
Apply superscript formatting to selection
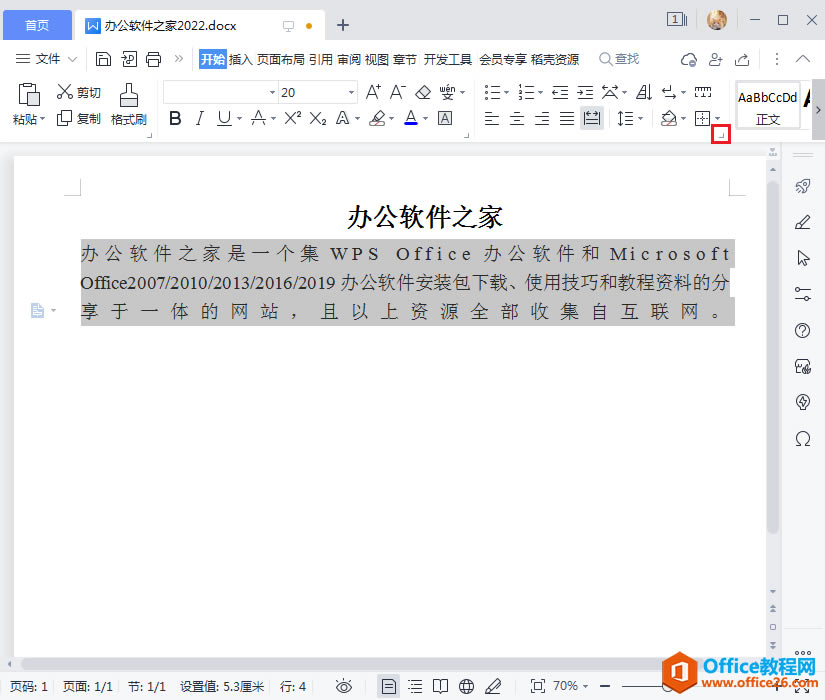click(292, 119)
